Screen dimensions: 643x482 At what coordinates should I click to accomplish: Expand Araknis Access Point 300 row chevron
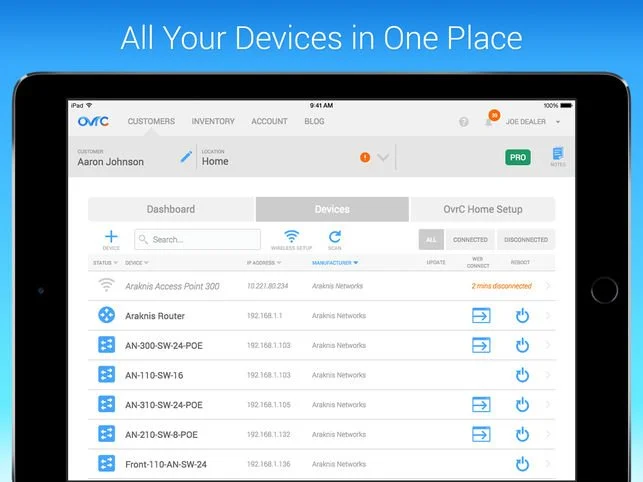coord(548,286)
